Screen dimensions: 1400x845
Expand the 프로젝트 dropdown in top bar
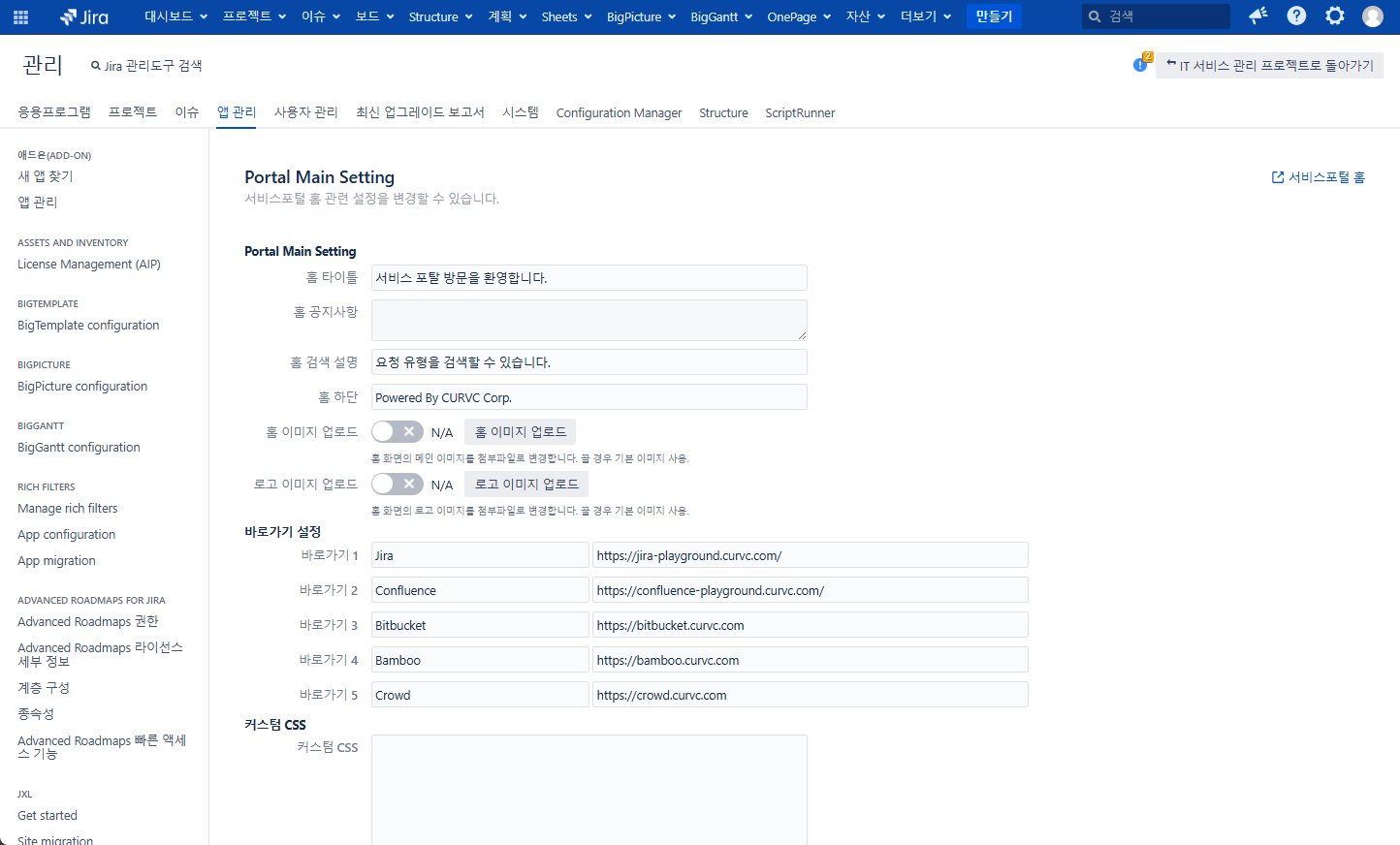(x=254, y=16)
